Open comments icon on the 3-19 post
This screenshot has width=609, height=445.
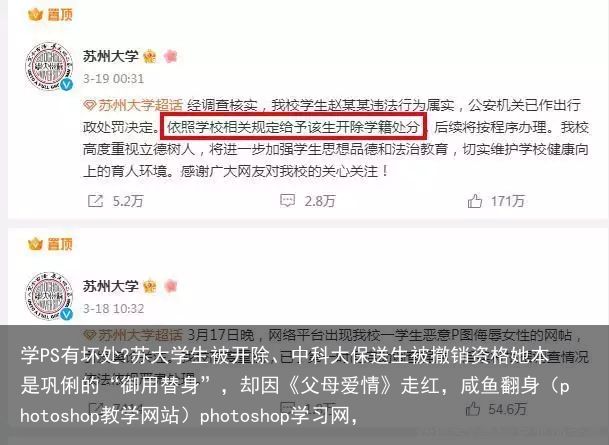click(287, 201)
